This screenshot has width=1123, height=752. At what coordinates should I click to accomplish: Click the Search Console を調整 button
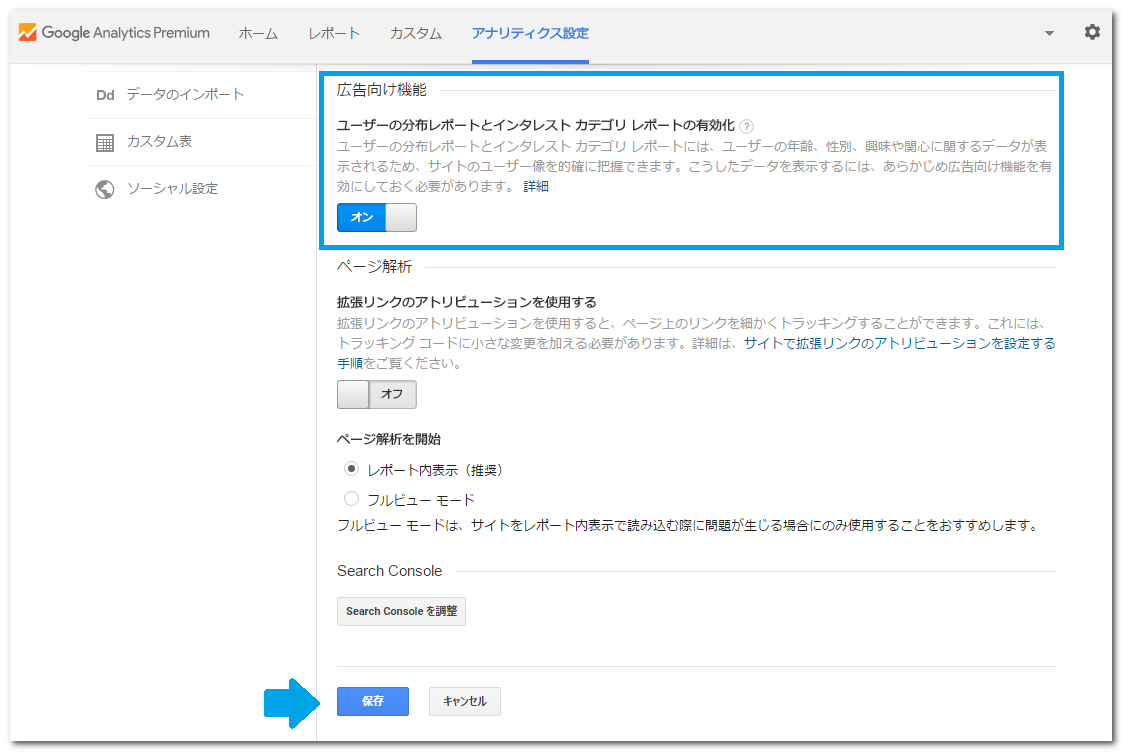click(401, 612)
